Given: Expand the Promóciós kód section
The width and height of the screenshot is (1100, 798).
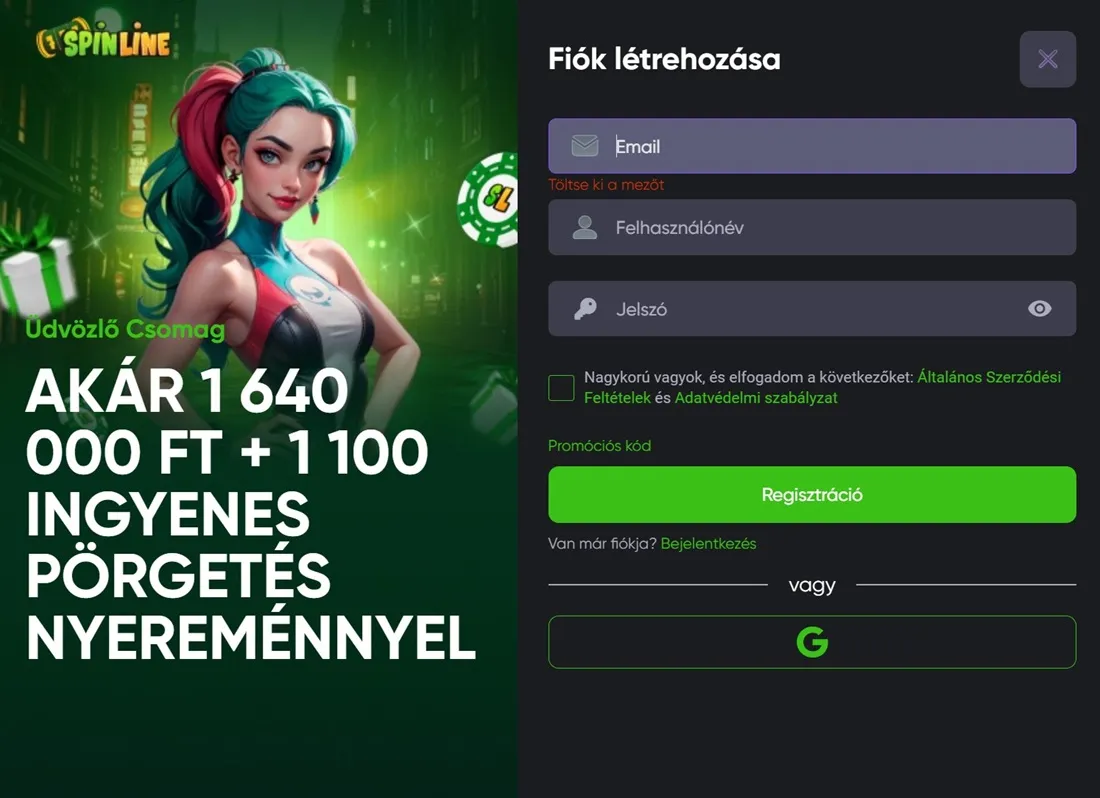Looking at the screenshot, I should [x=599, y=445].
